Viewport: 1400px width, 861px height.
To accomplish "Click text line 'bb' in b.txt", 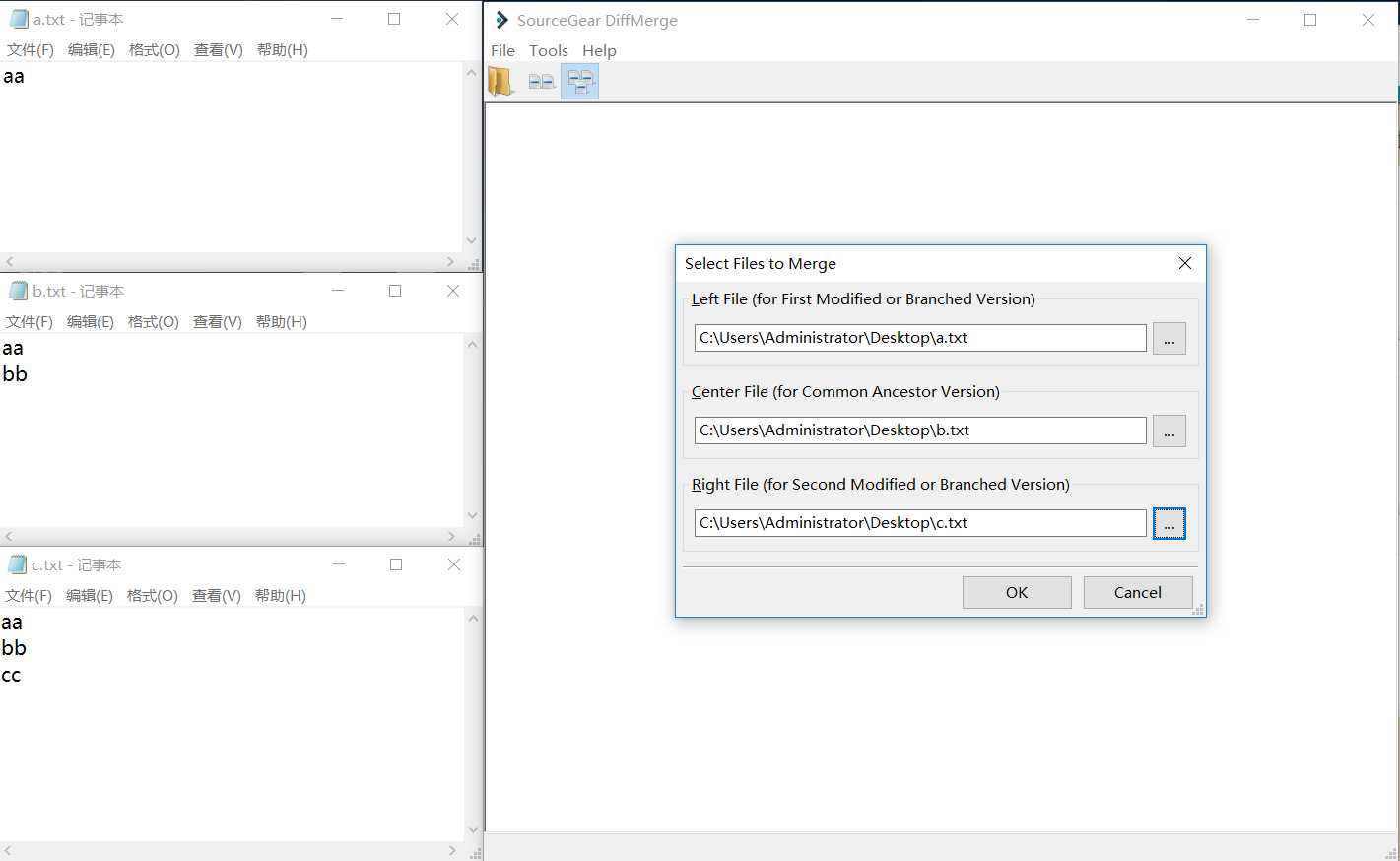I will 14,374.
